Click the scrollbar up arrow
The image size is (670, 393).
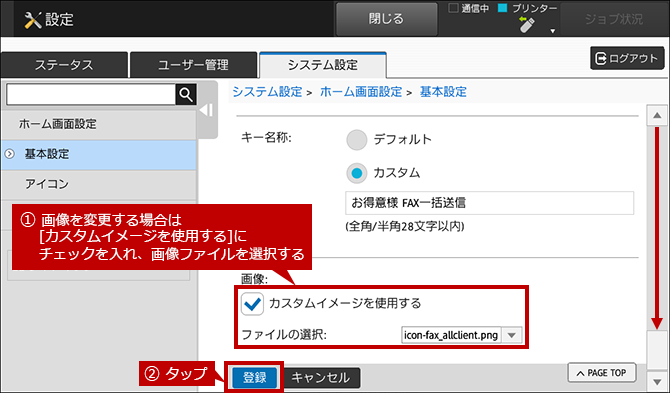tap(657, 115)
